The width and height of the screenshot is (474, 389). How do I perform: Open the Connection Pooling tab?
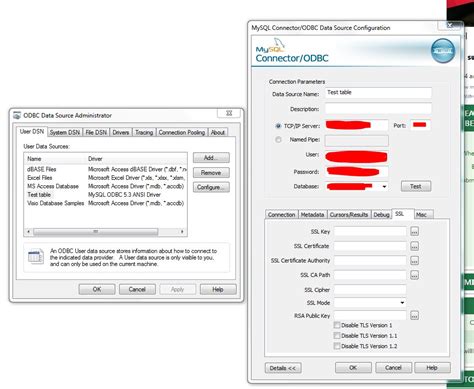pyautogui.click(x=182, y=133)
